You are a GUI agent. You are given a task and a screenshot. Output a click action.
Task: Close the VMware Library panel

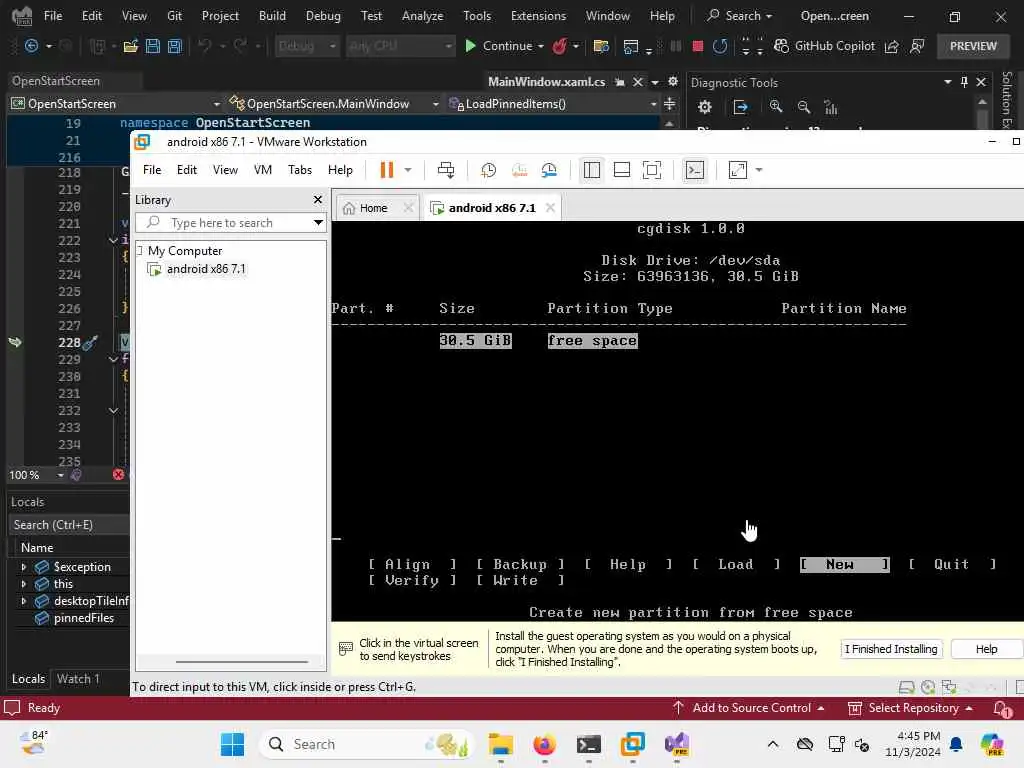pos(317,200)
